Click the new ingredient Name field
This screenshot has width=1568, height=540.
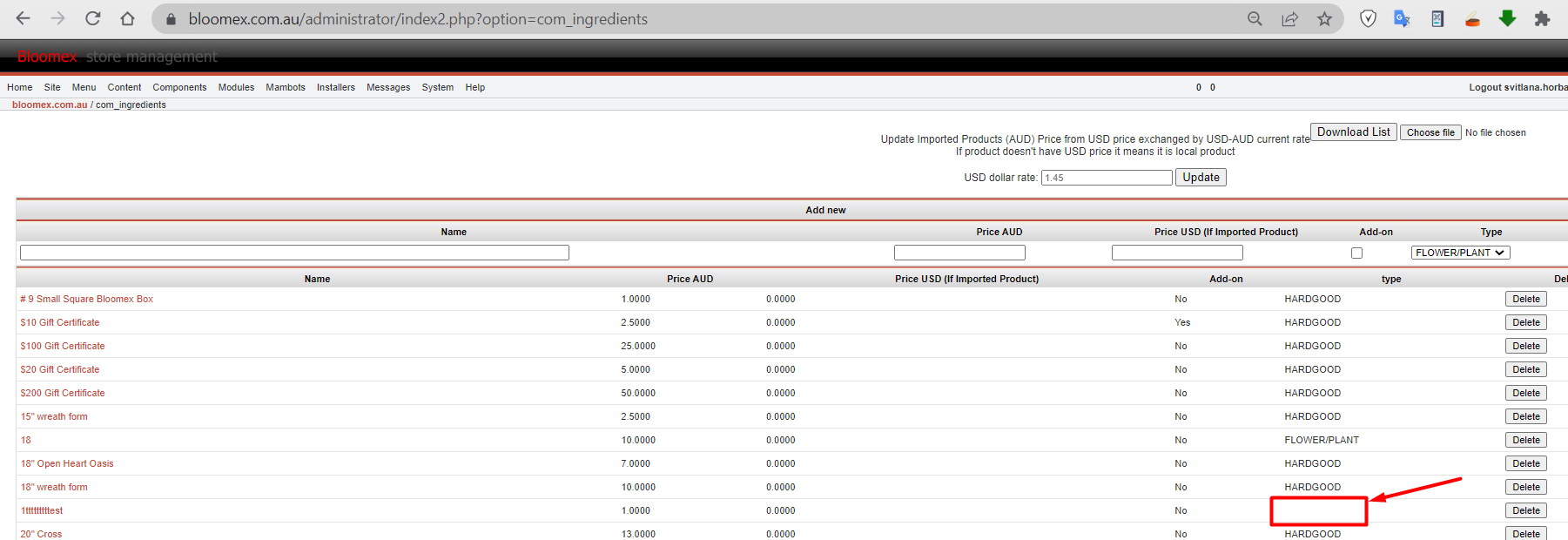click(294, 253)
